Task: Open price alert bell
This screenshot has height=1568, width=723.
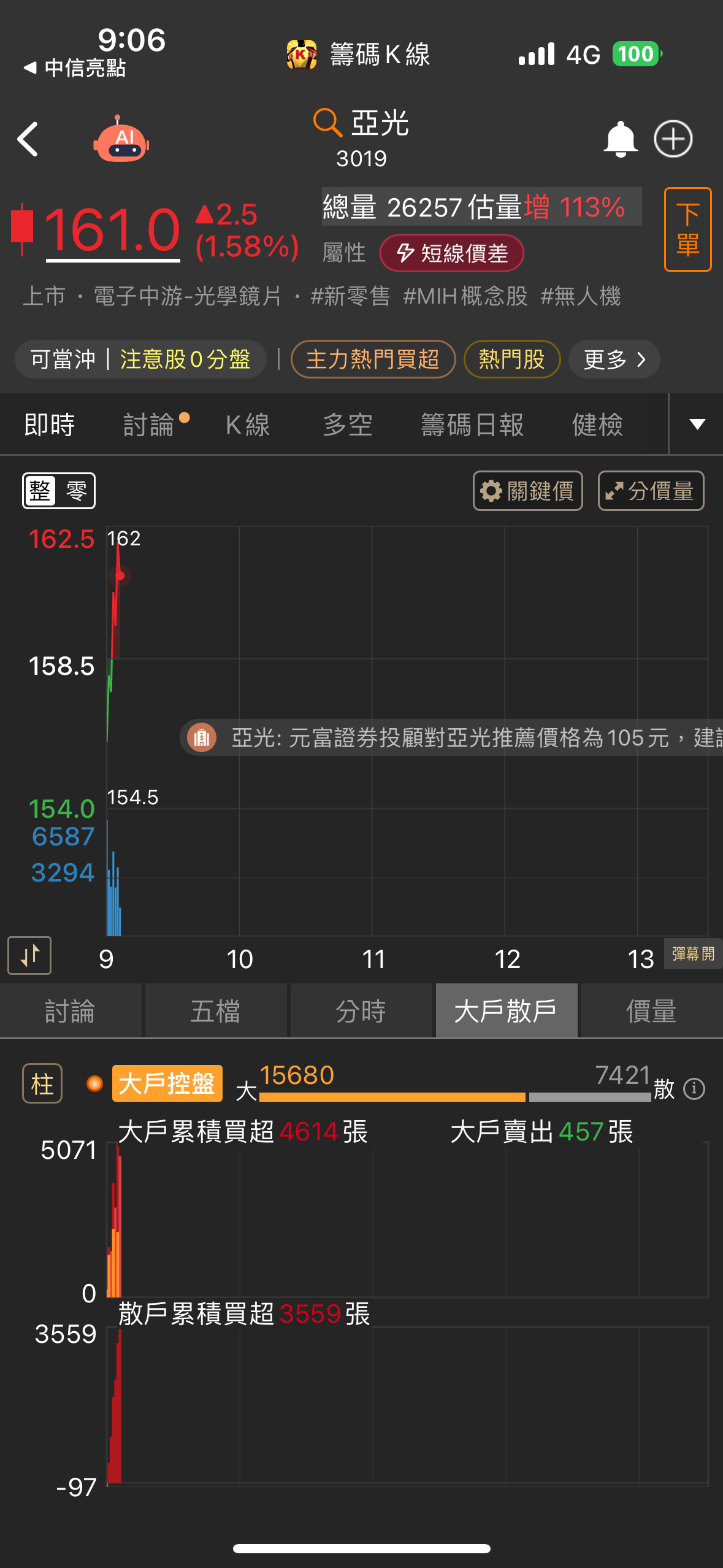Action: click(x=621, y=139)
